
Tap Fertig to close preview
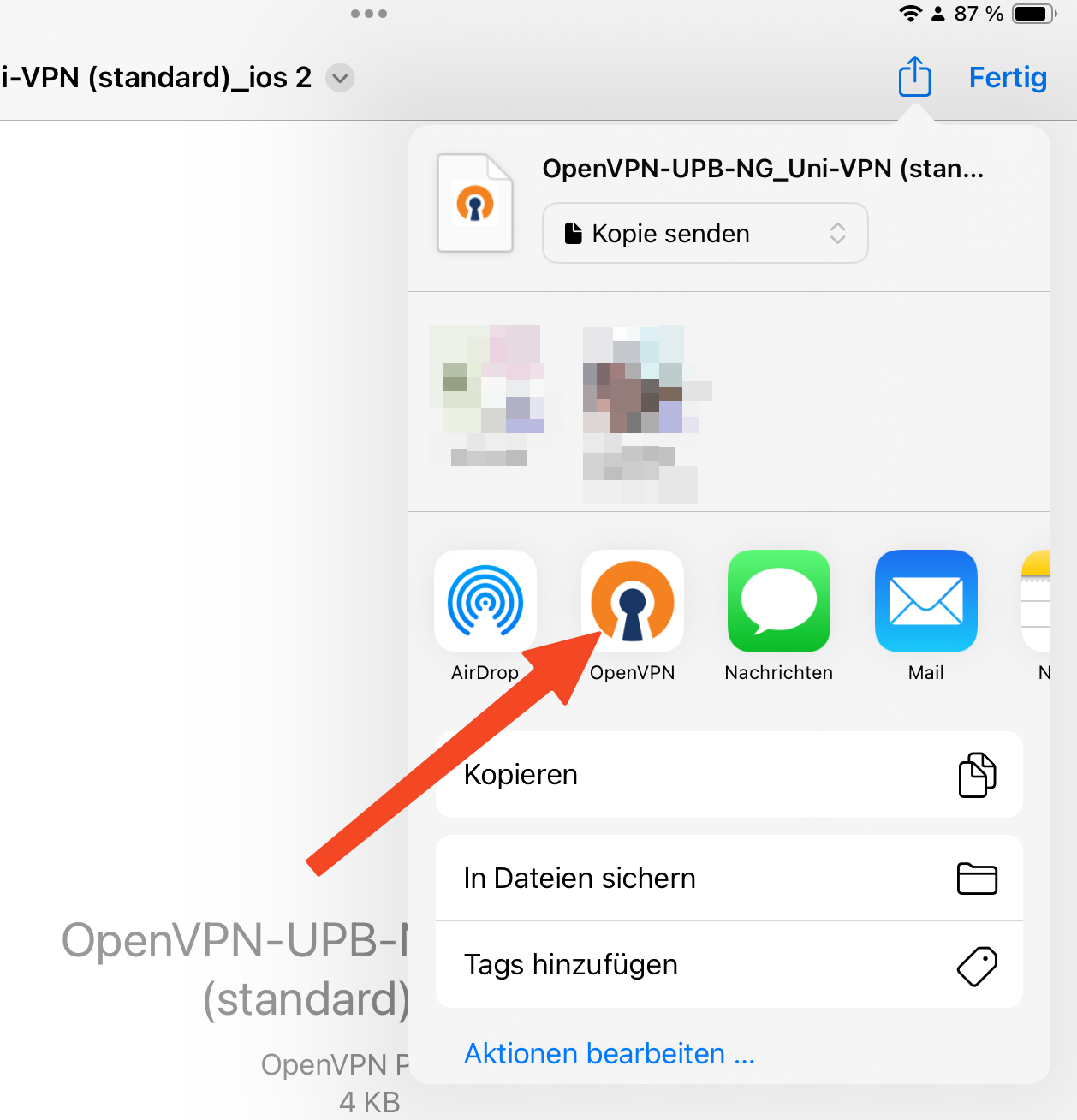(1008, 78)
